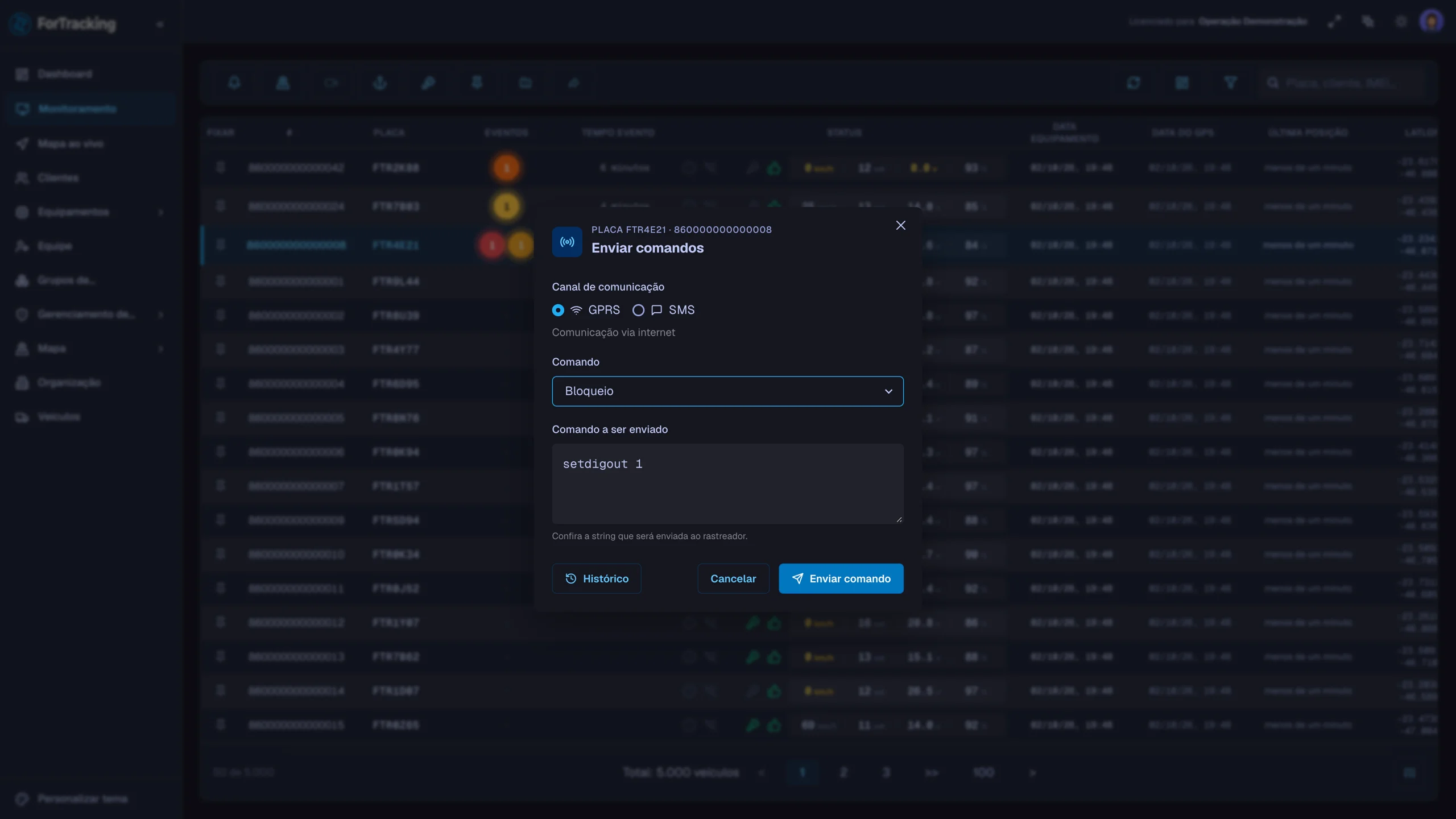Toggle fullscreen using the expand arrows icon
Image resolution: width=1456 pixels, height=819 pixels.
pos(1334,22)
